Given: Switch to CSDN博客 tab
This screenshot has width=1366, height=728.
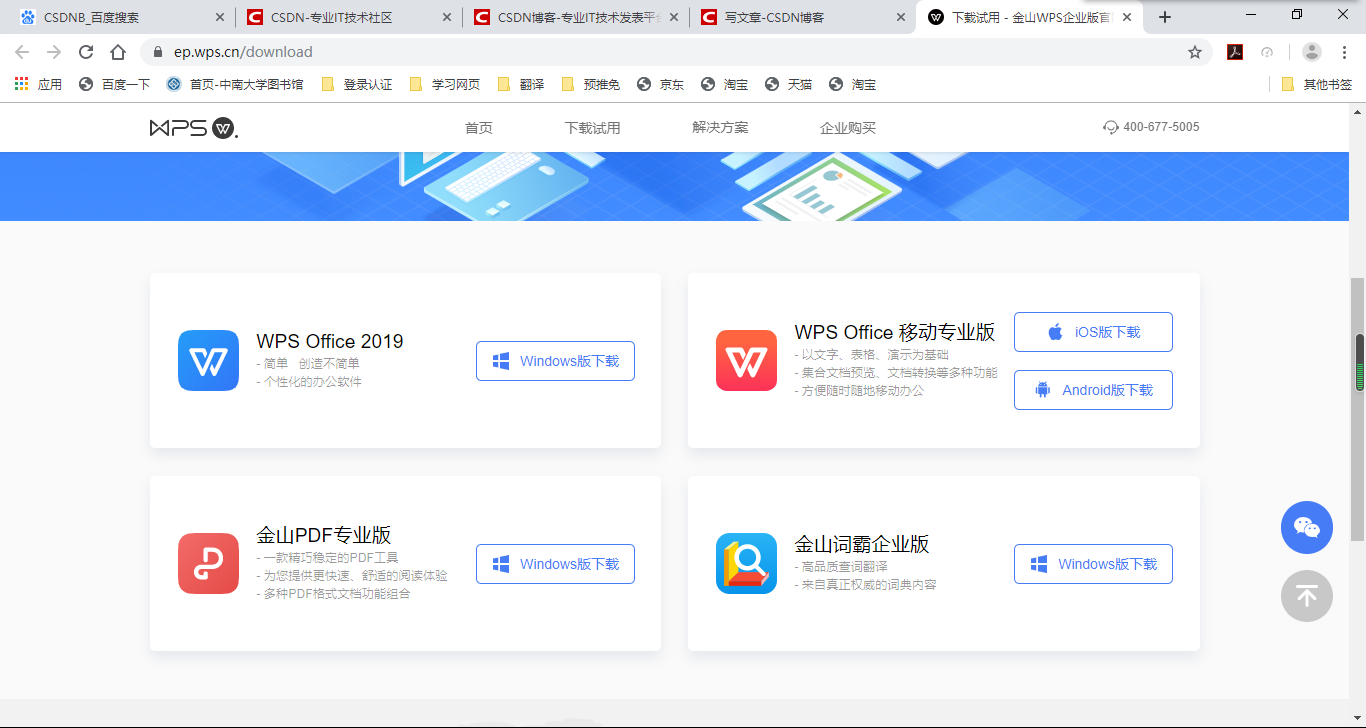Looking at the screenshot, I should pyautogui.click(x=577, y=17).
